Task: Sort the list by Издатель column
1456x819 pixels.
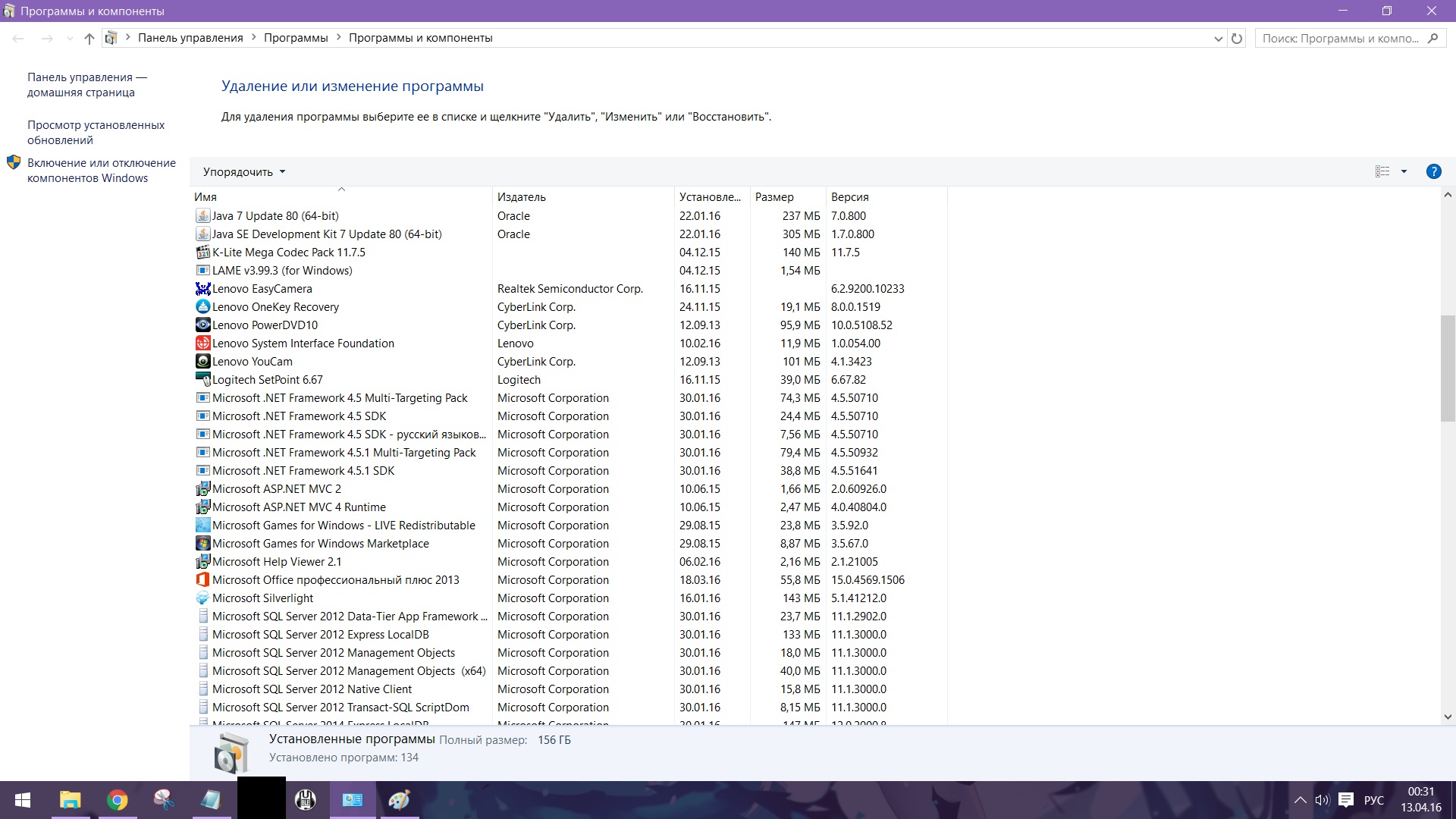Action: [583, 197]
